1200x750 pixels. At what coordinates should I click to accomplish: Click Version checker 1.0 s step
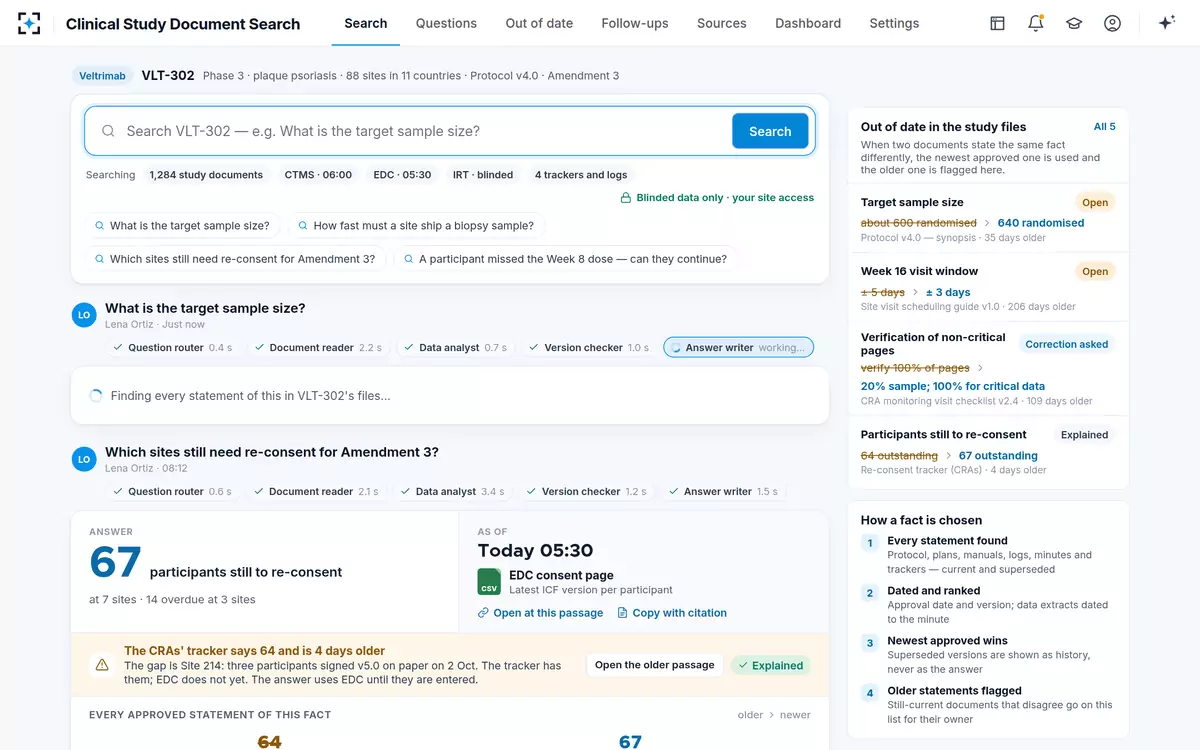[x=588, y=348]
